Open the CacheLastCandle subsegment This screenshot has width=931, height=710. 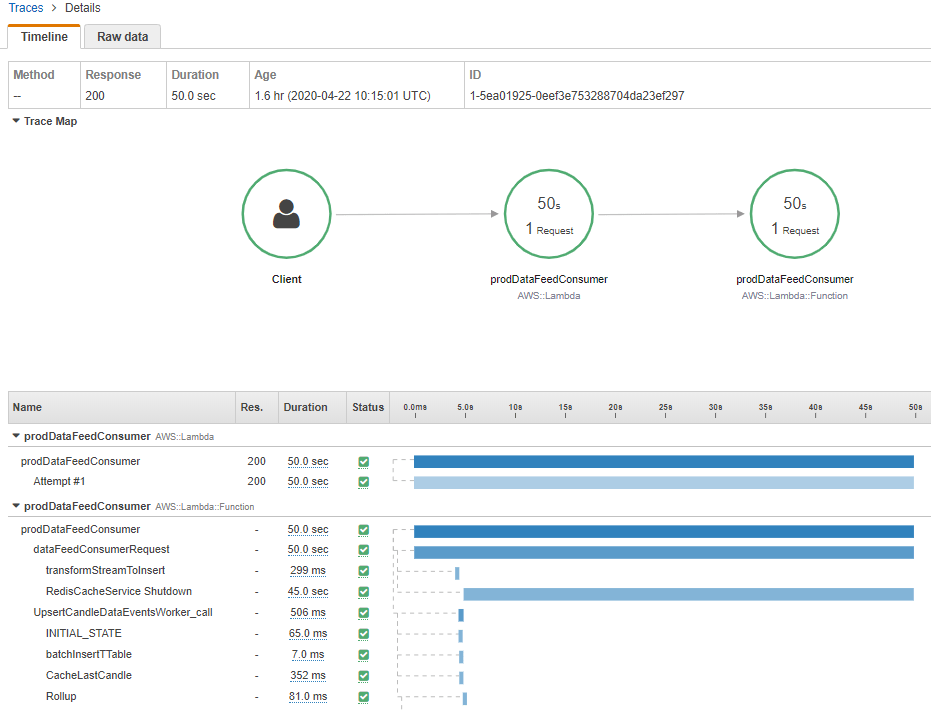pos(88,676)
